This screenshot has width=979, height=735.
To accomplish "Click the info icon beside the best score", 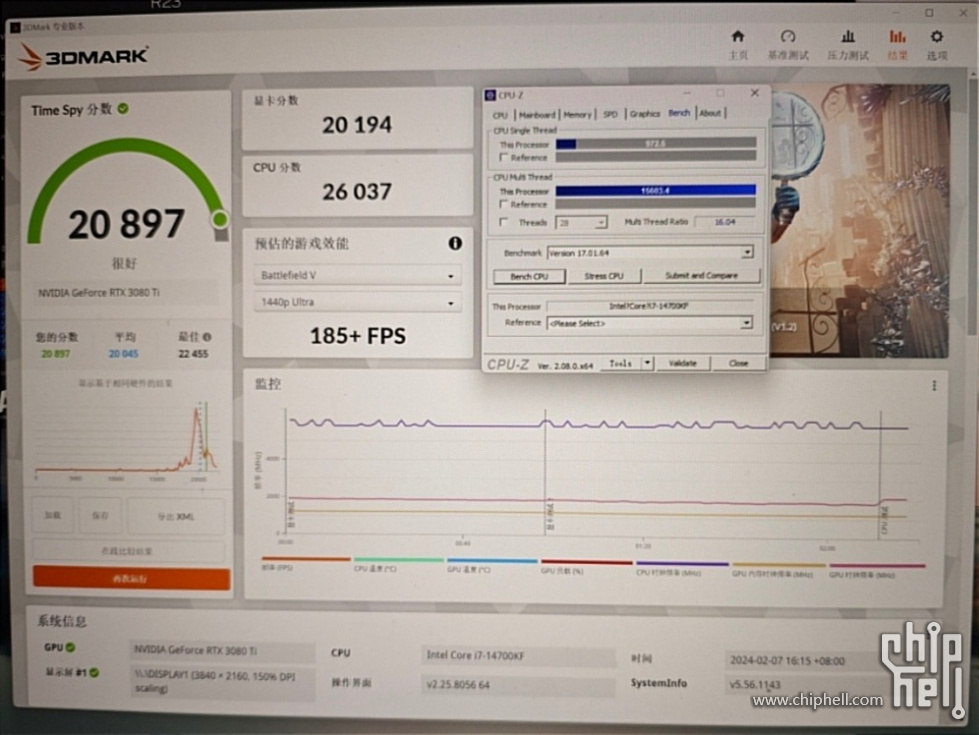I will tap(207, 337).
